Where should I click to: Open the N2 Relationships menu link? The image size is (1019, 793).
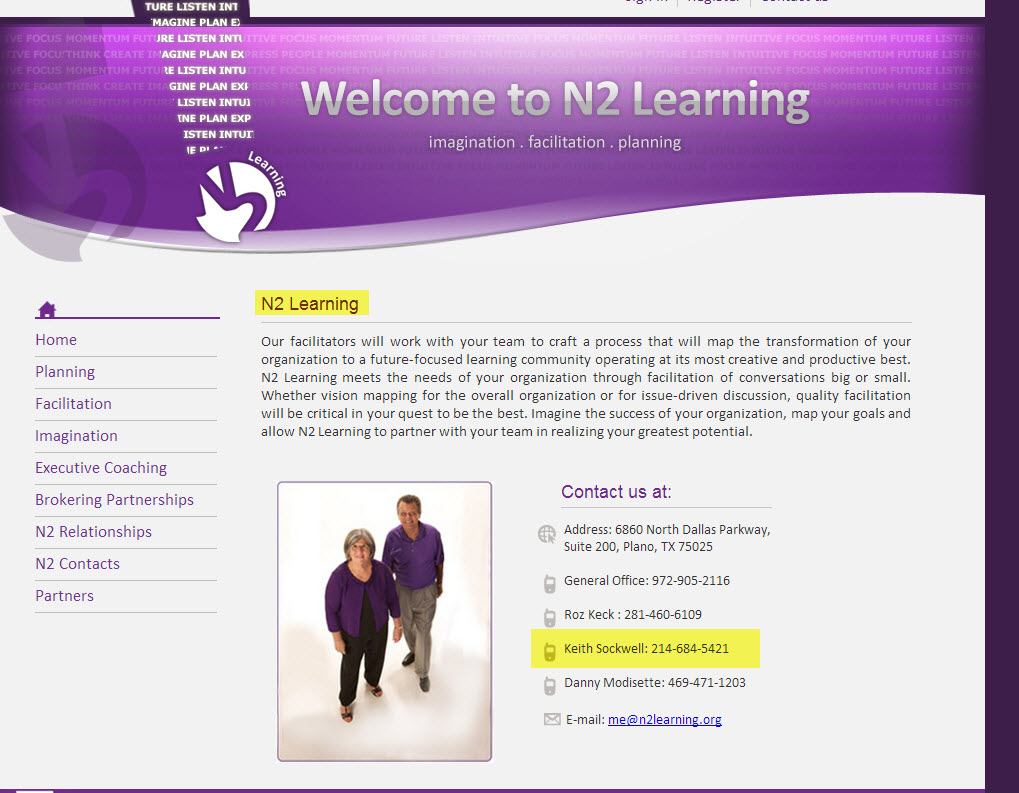[x=94, y=532]
